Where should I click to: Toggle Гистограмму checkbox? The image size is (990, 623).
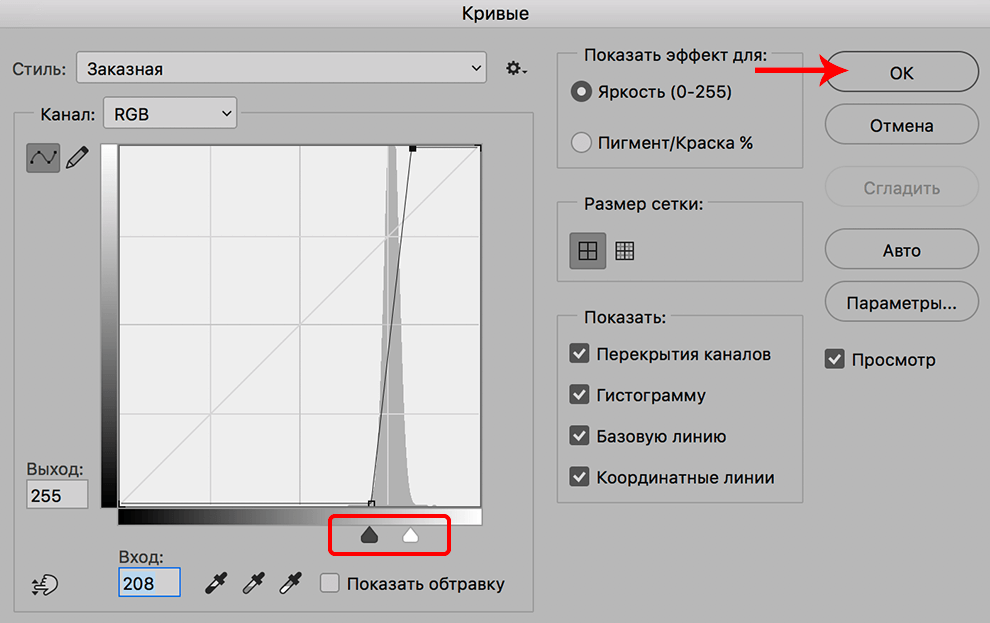[x=579, y=395]
